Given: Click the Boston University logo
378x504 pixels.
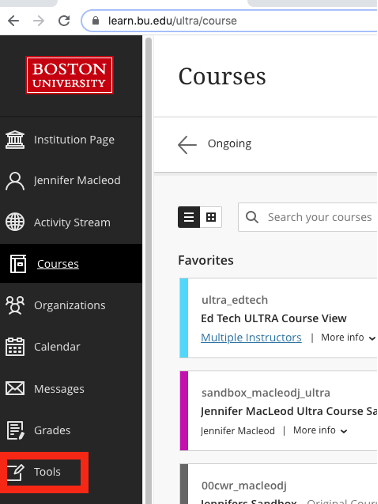Looking at the screenshot, I should [x=70, y=75].
